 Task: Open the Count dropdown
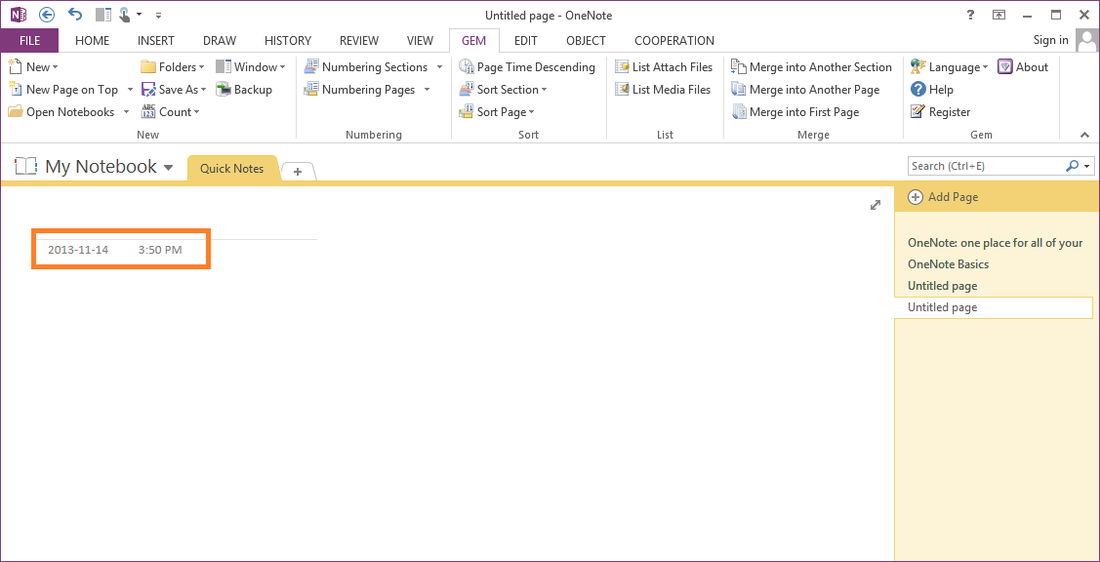point(170,112)
